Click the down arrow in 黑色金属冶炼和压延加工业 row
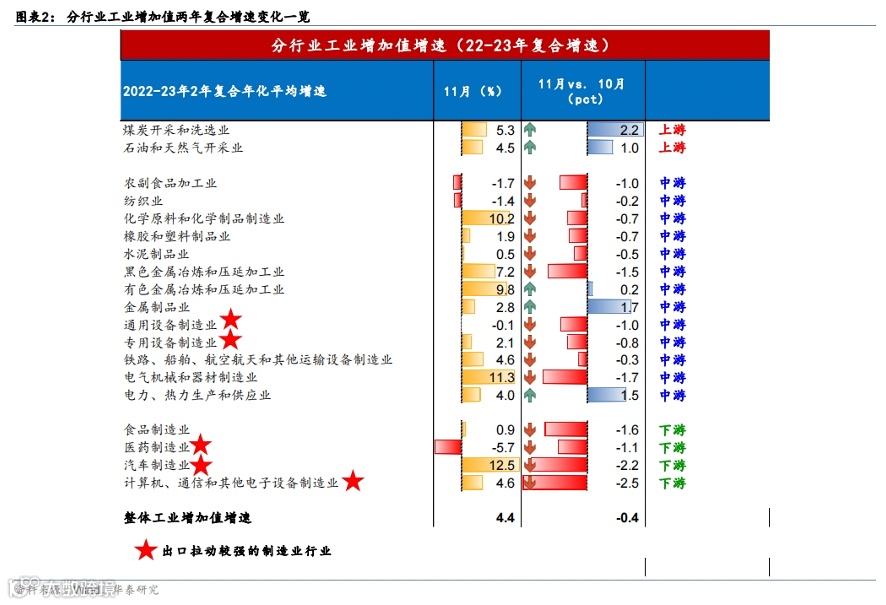886x605 pixels. 529,272
